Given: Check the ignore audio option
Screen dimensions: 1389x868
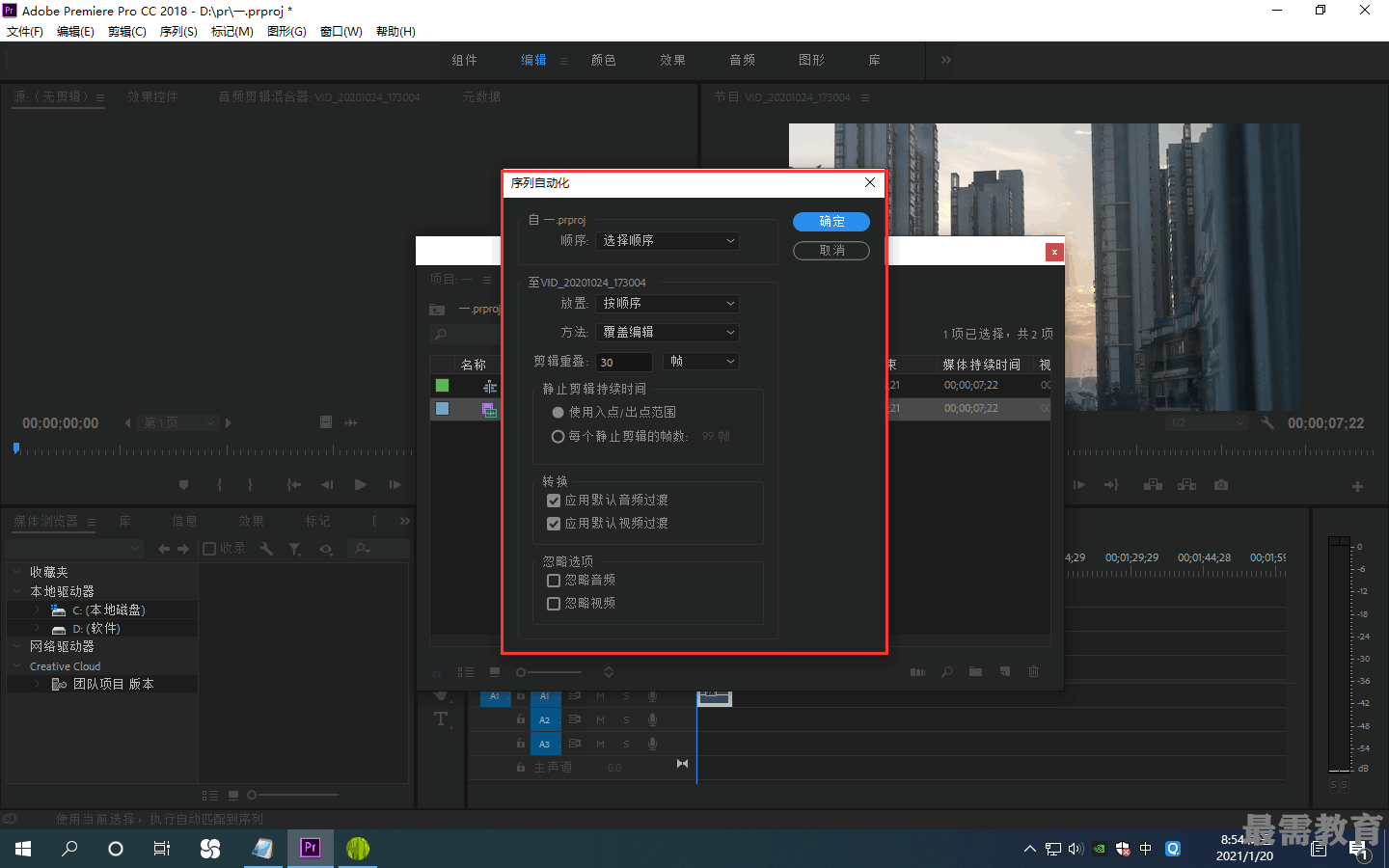Looking at the screenshot, I should [x=554, y=580].
